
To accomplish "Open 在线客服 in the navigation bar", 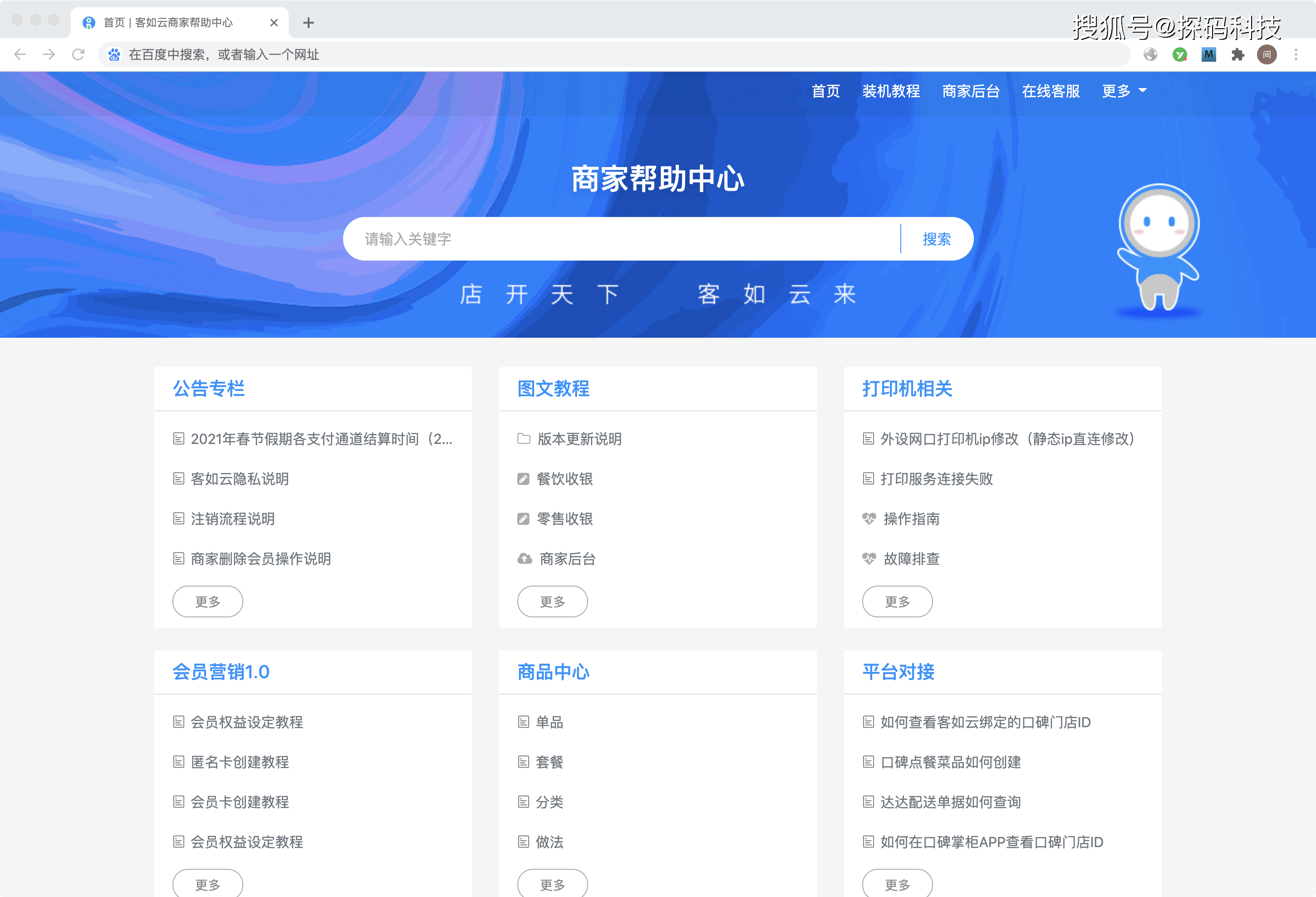I will (x=1051, y=91).
